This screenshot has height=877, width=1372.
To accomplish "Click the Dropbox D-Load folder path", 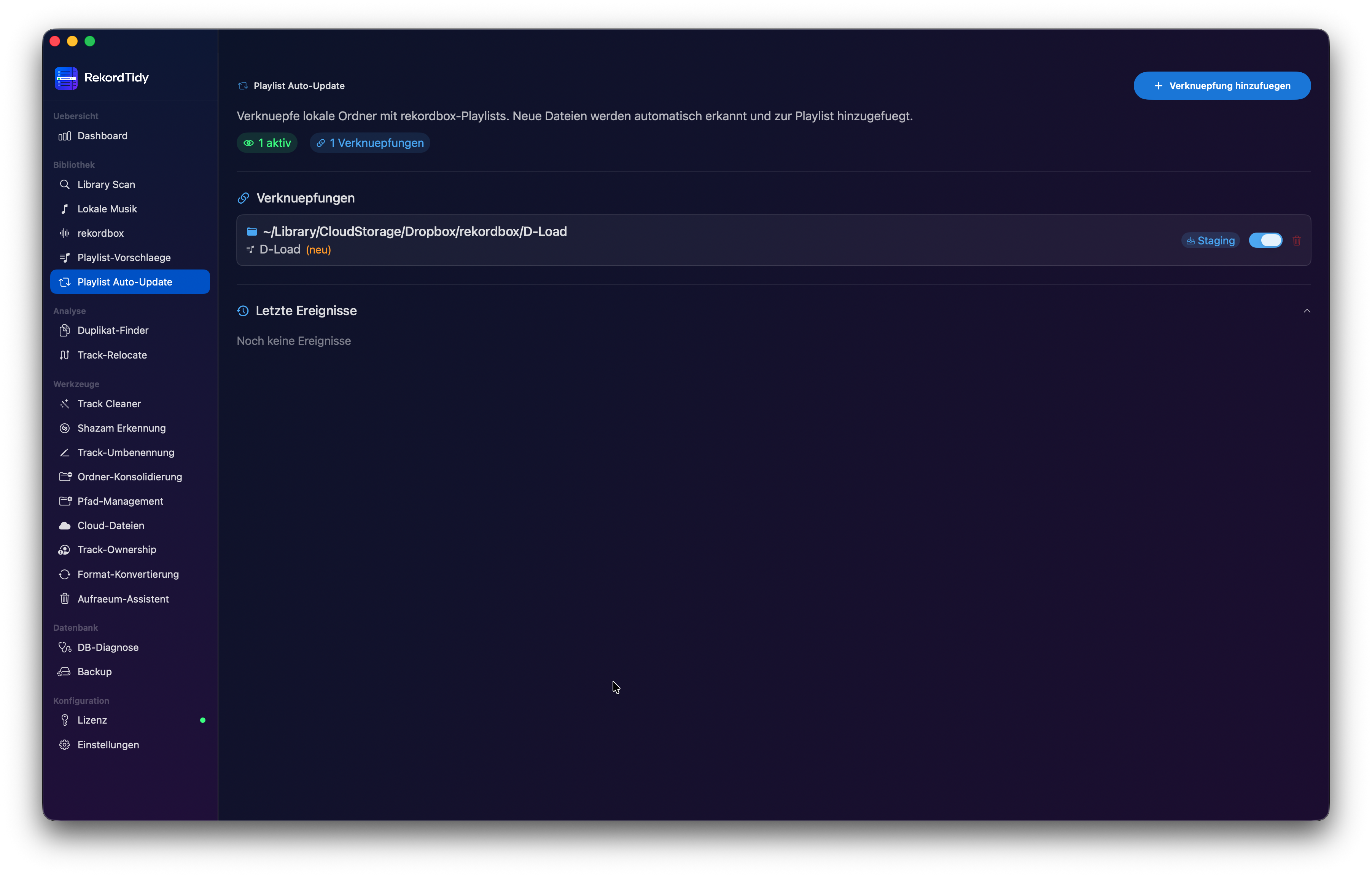I will [415, 231].
